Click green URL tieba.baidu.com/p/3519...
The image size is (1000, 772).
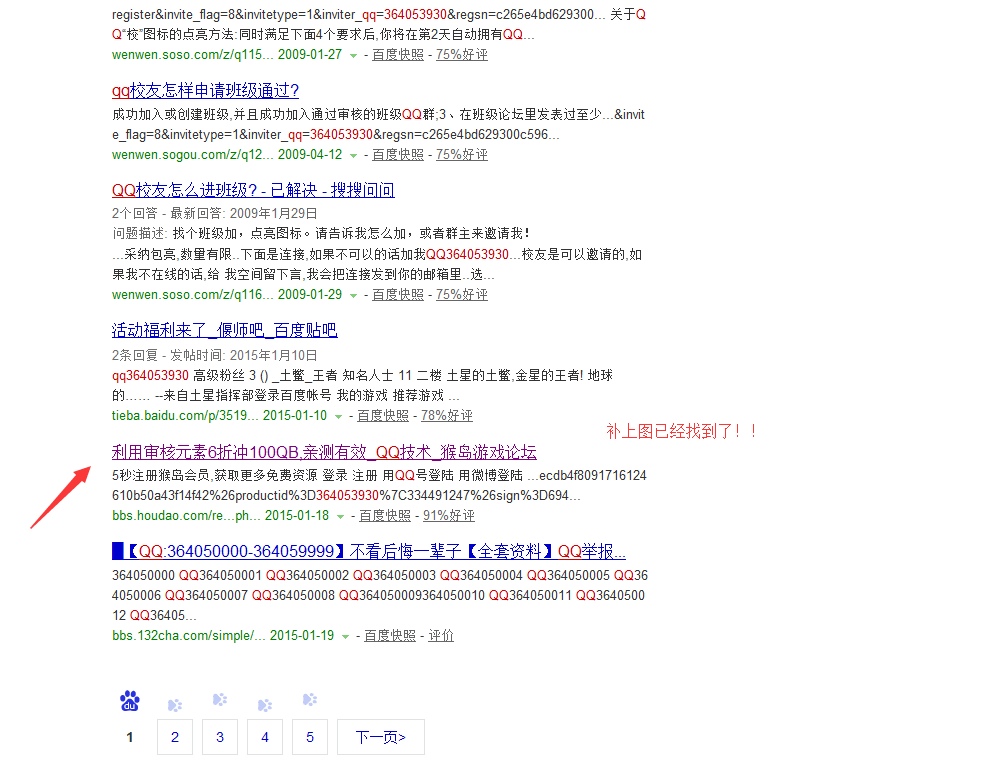185,416
